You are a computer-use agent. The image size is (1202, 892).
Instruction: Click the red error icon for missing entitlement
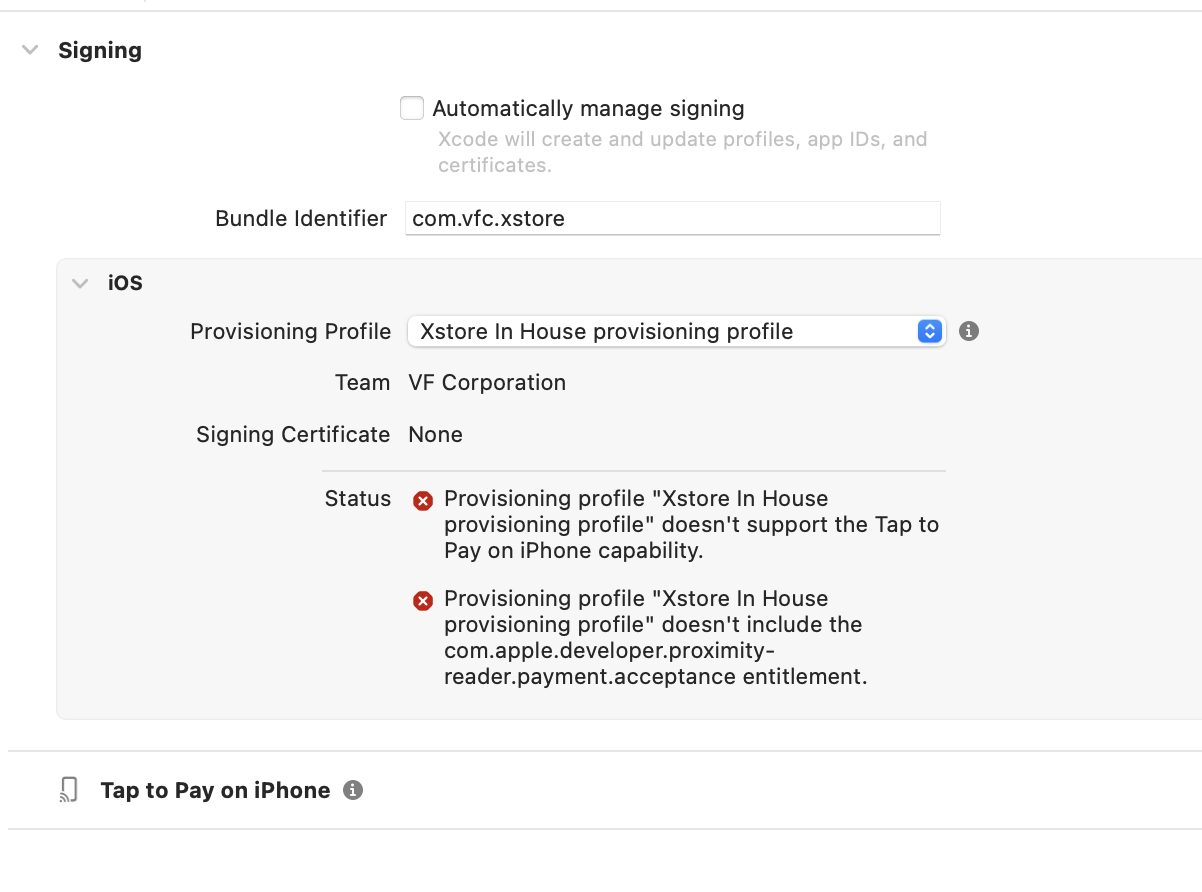click(423, 601)
